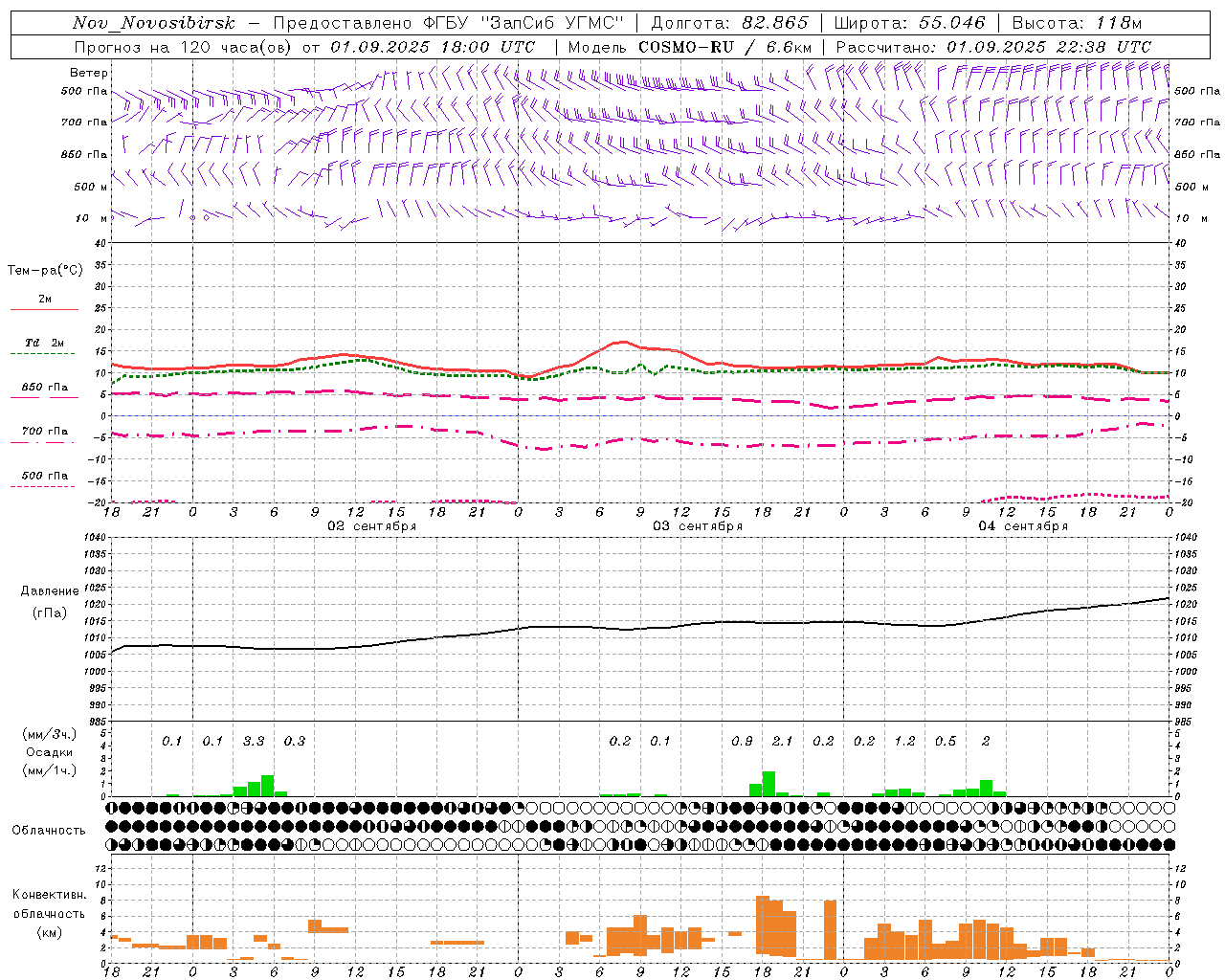Screen dimensions: 1225x980
Task: Select the 04 сентября date label
Action: pyautogui.click(x=1023, y=526)
